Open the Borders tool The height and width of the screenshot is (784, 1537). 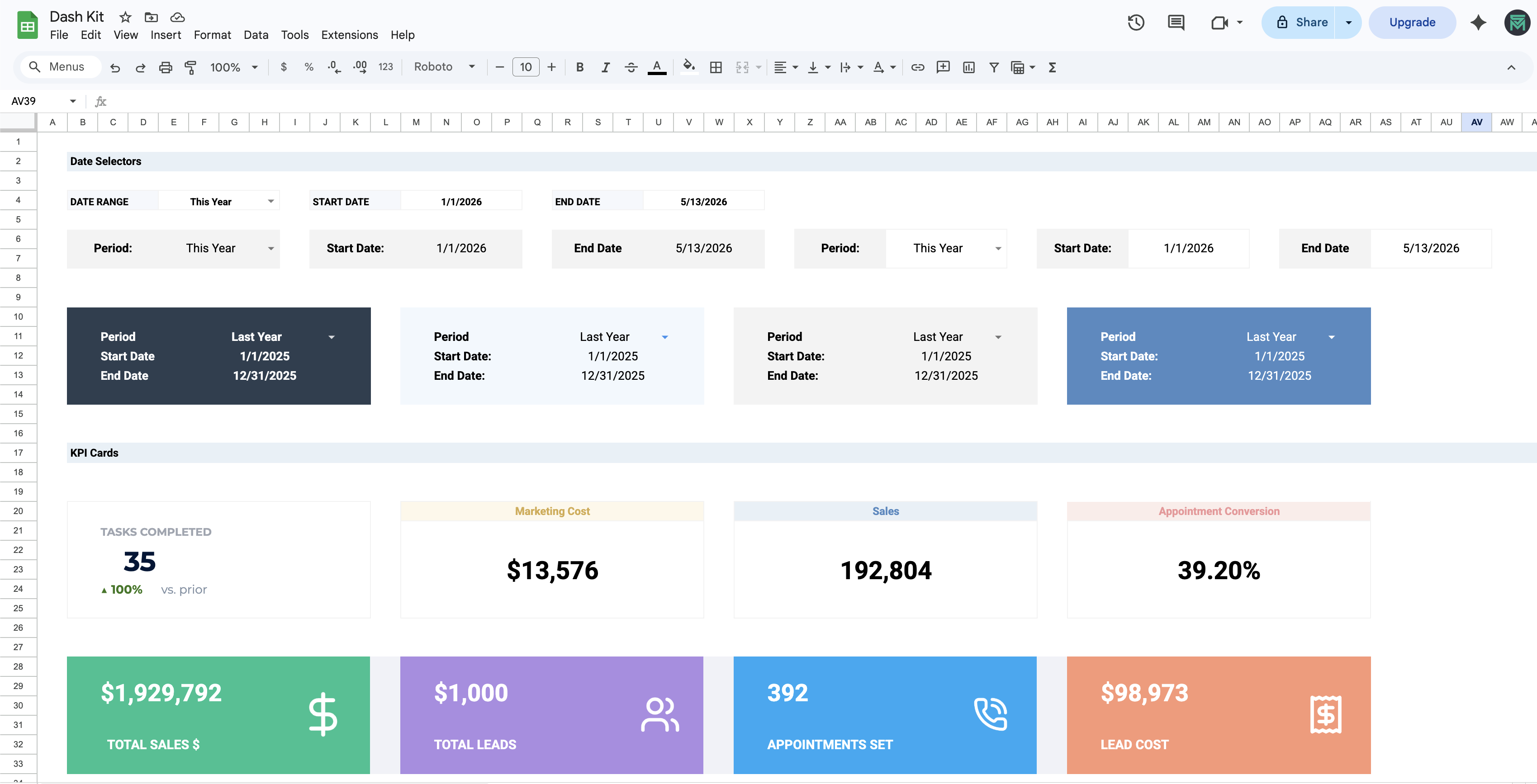[x=716, y=67]
